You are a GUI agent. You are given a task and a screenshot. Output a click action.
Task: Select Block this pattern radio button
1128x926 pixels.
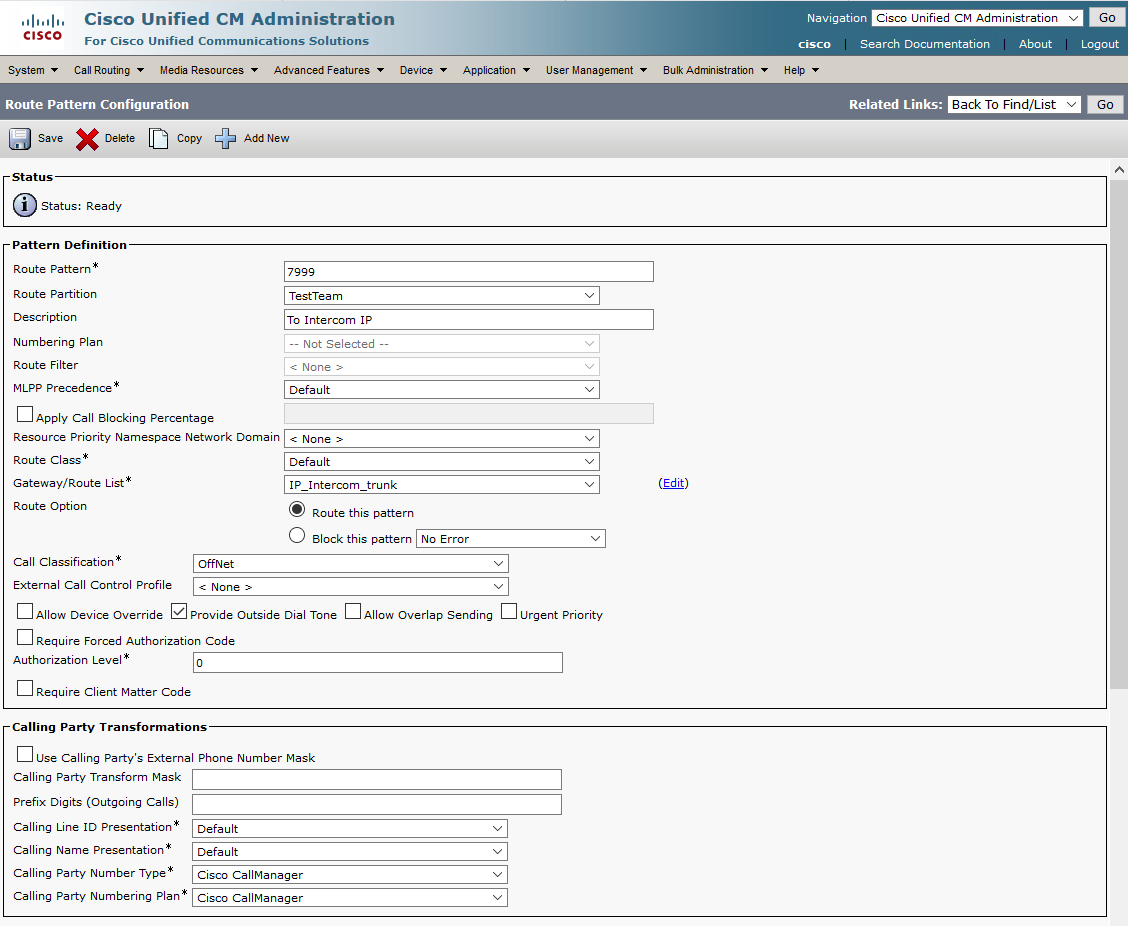(x=297, y=536)
